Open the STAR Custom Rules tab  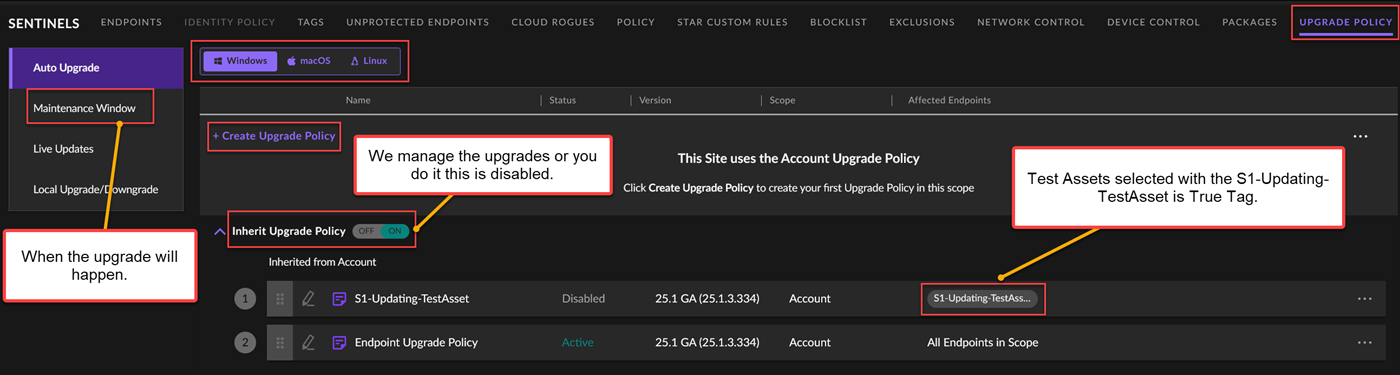click(732, 22)
